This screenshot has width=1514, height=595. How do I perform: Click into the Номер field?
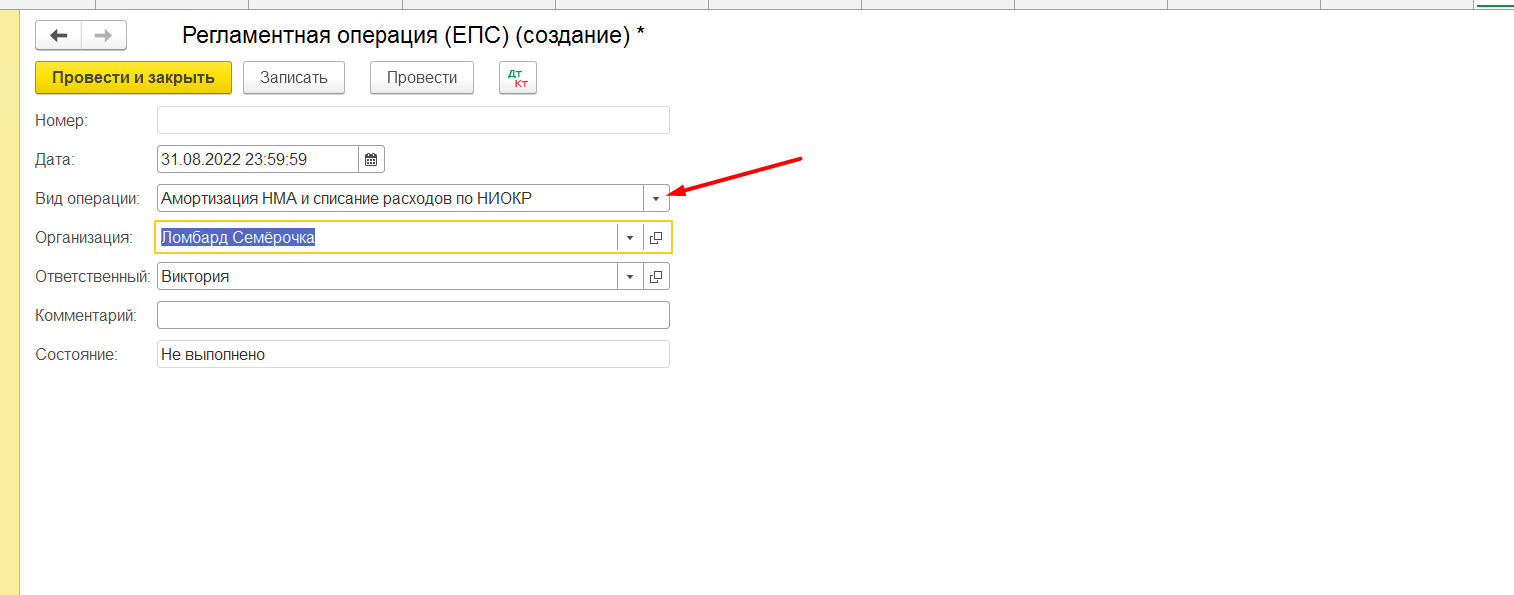412,120
